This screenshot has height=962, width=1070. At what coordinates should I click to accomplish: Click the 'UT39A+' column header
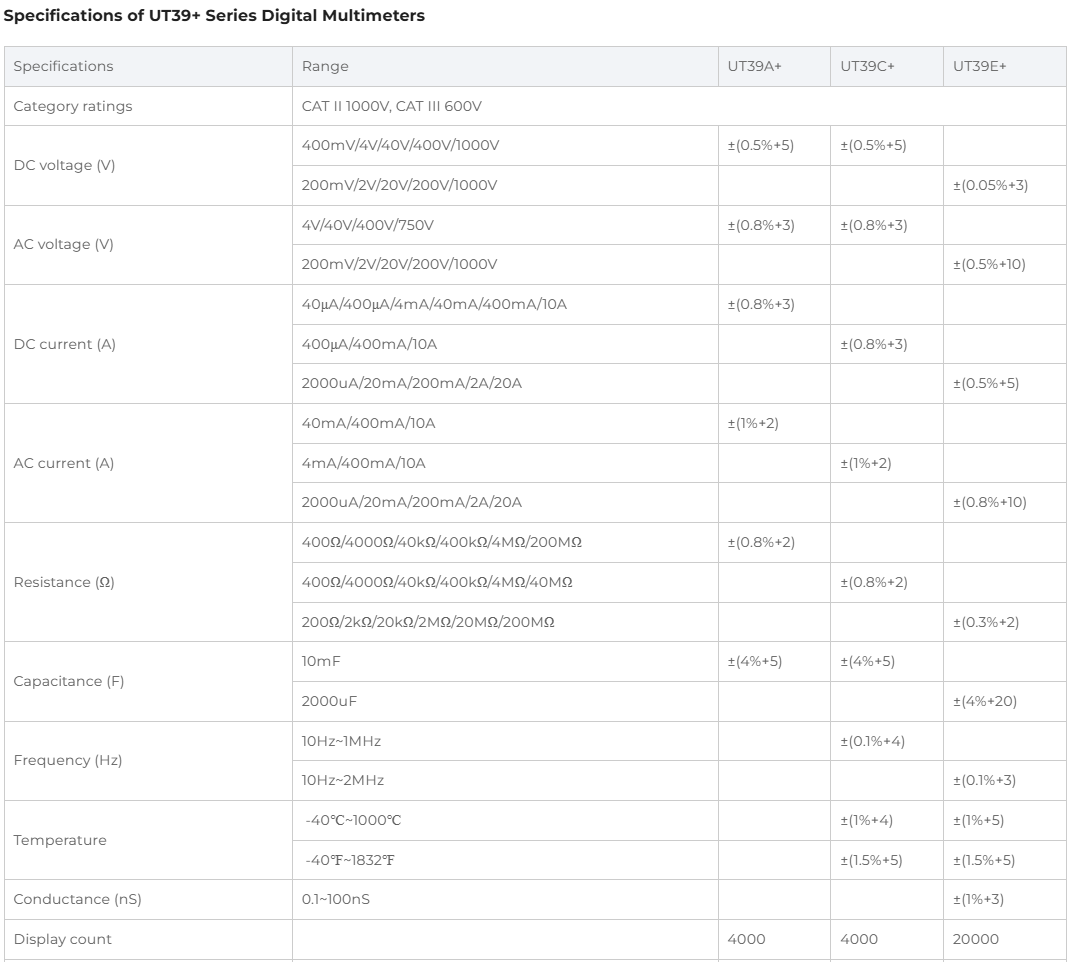pos(774,66)
